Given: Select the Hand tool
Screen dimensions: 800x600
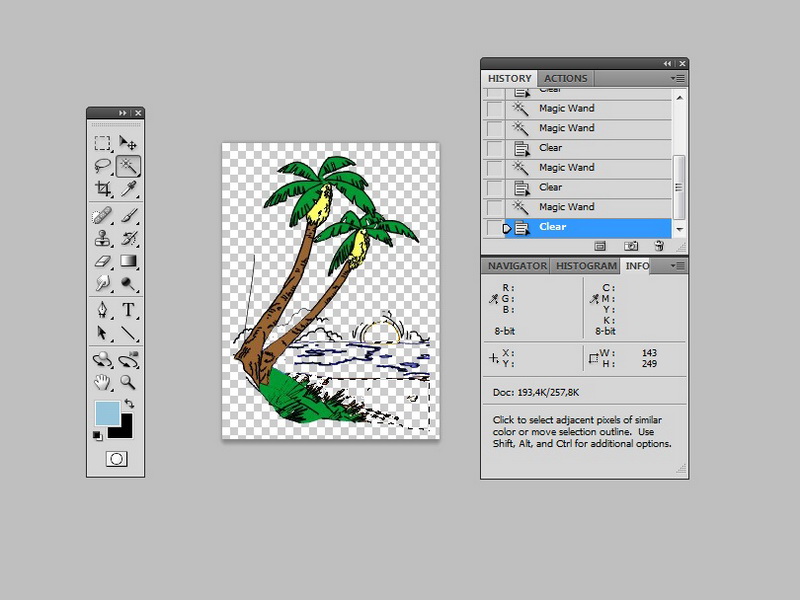Looking at the screenshot, I should coord(103,382).
